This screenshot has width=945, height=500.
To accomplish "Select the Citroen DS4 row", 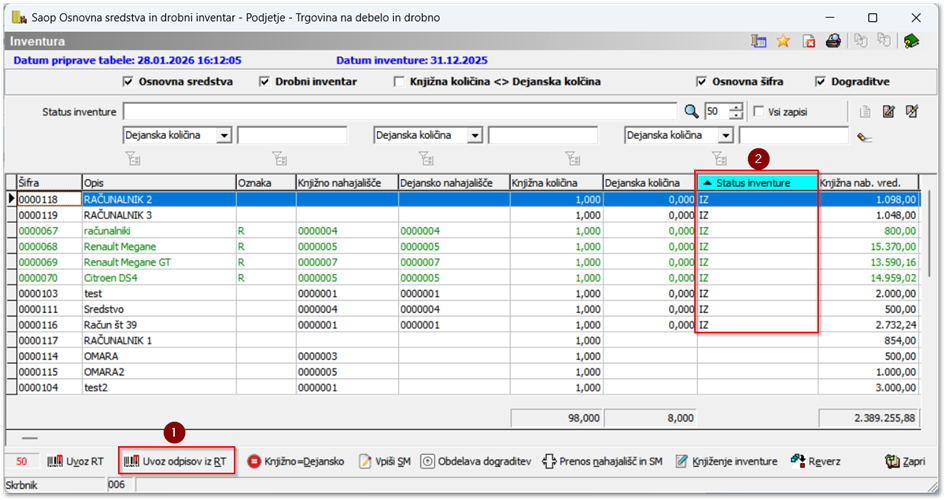I will tap(468, 278).
